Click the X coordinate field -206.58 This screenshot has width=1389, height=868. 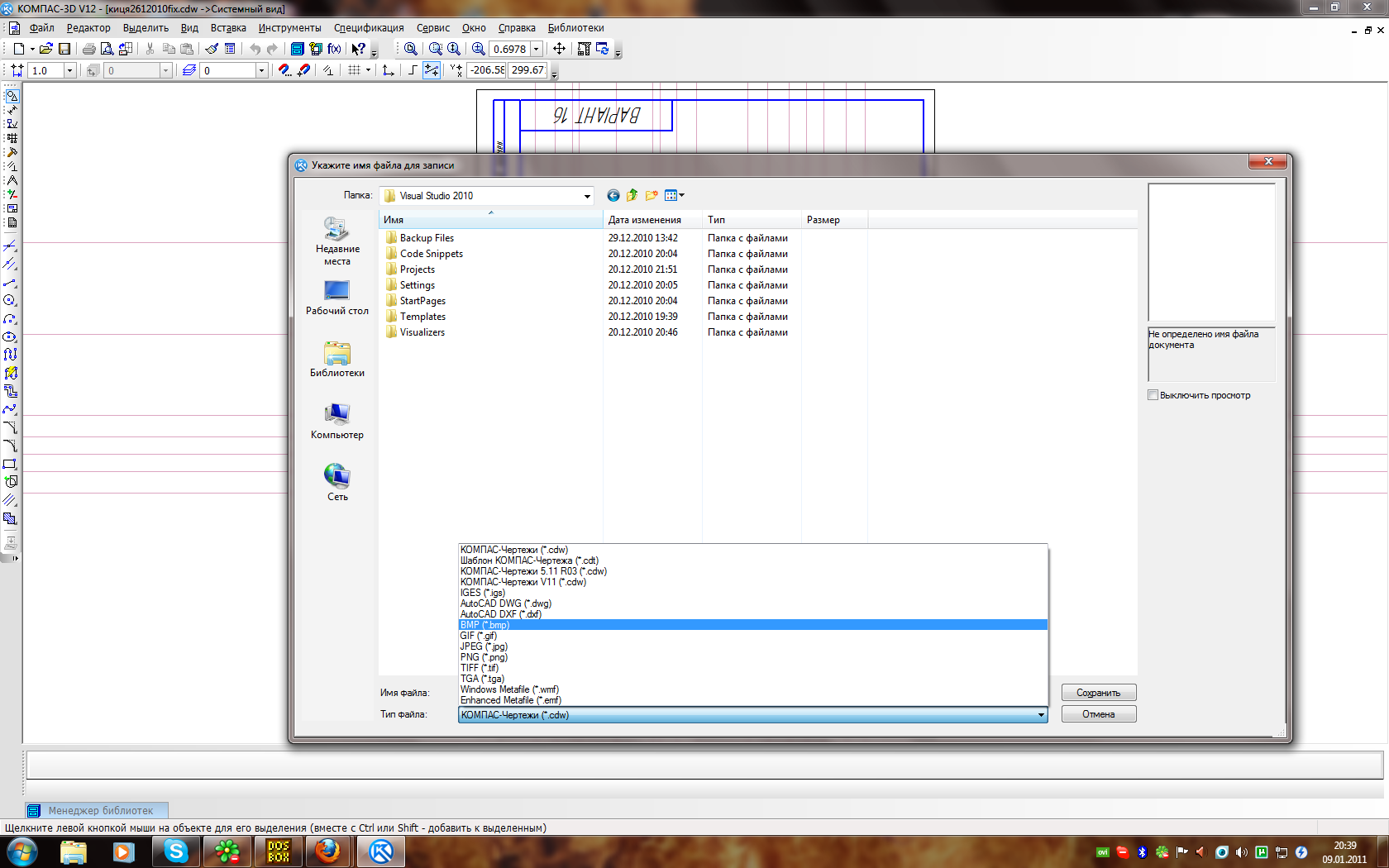coord(487,70)
